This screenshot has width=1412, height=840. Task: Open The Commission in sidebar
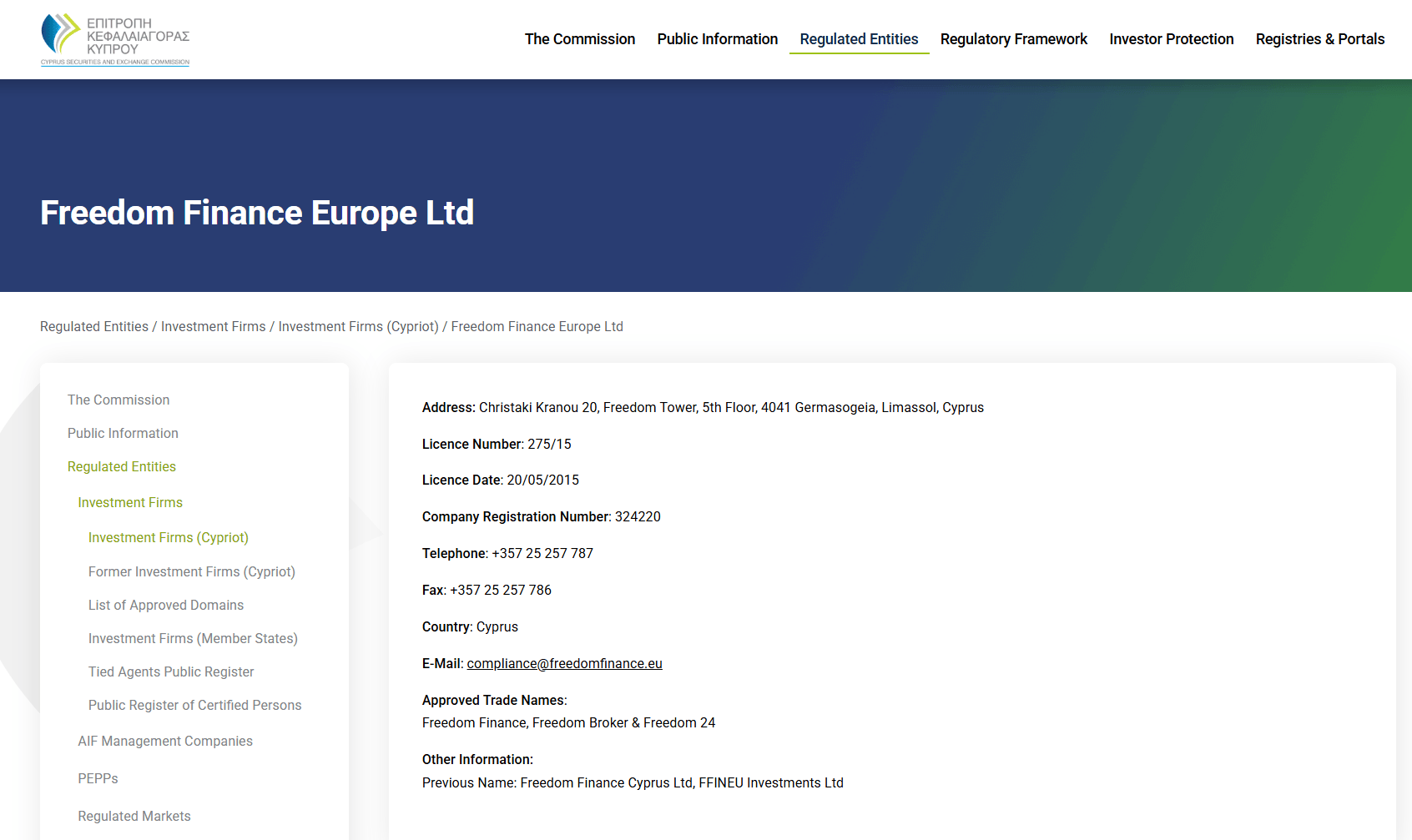(119, 400)
